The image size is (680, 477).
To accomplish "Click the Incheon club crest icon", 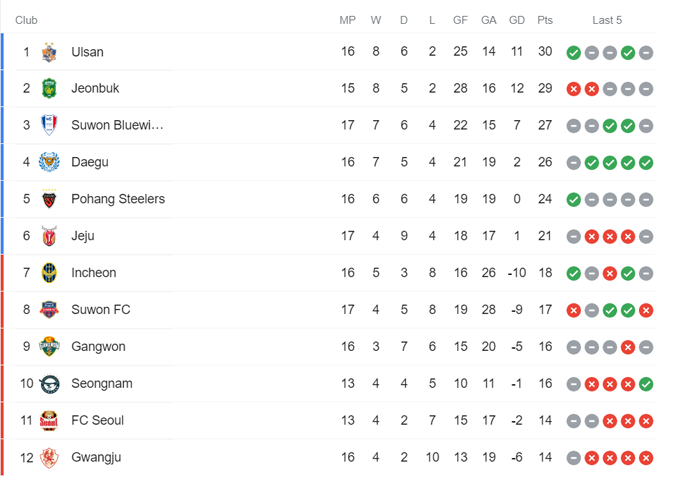I will tap(49, 273).
